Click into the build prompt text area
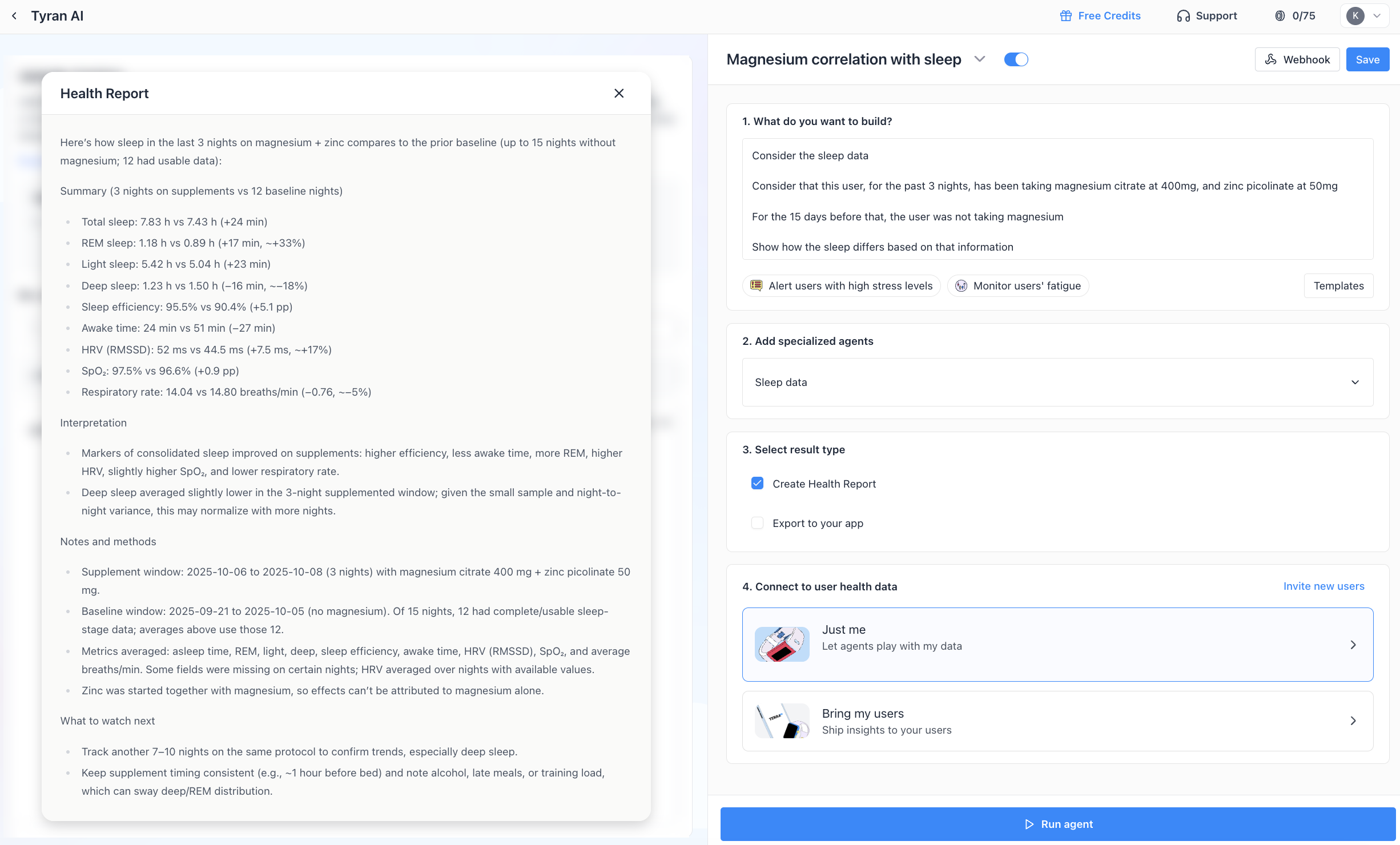Screen dimensions: 1400x845 click(x=1057, y=200)
